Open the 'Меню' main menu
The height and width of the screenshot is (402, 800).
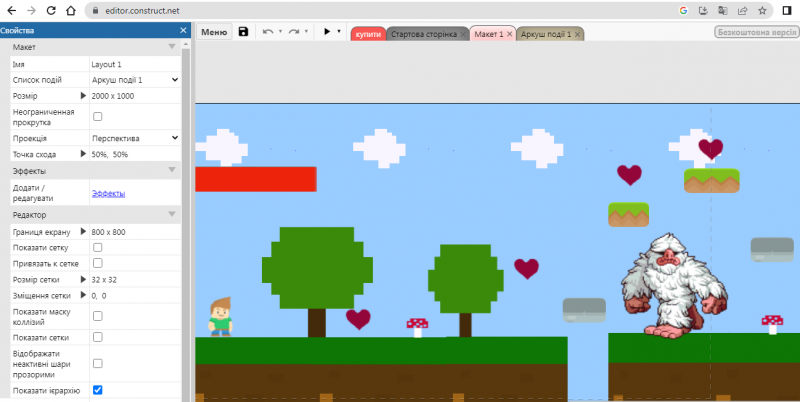pos(214,32)
